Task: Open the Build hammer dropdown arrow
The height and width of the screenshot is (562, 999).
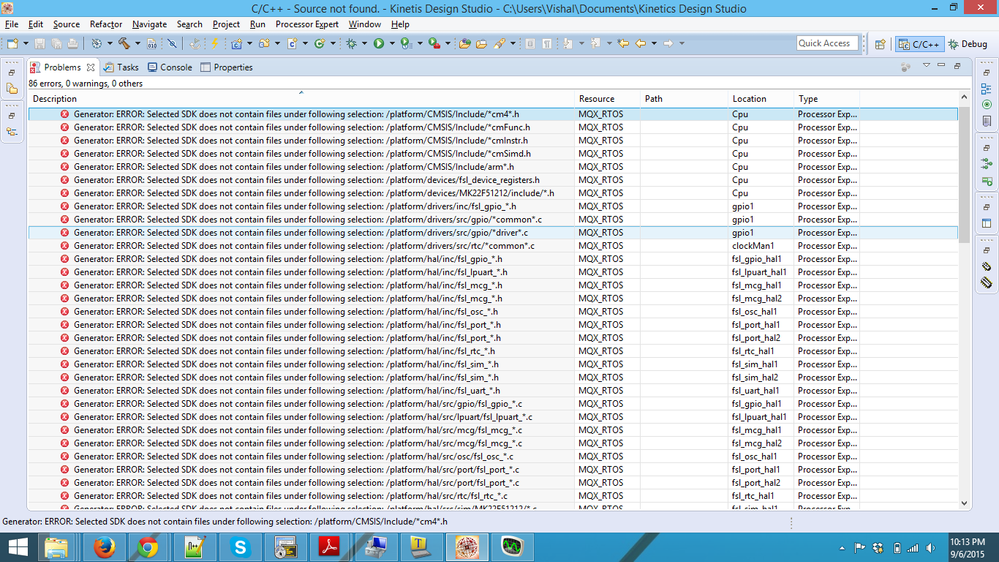Action: (137, 43)
